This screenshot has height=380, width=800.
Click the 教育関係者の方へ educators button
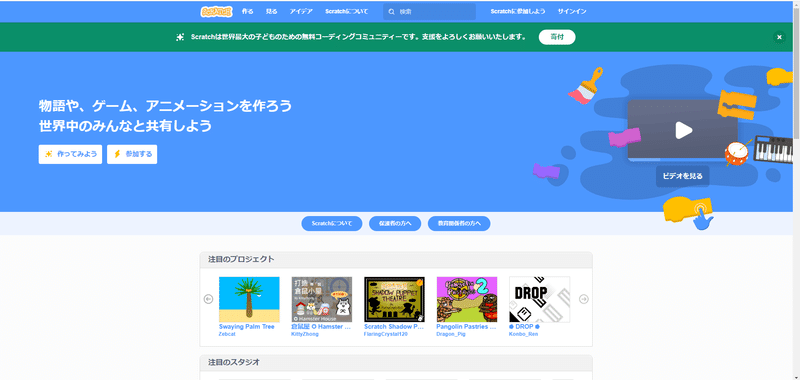tap(459, 223)
